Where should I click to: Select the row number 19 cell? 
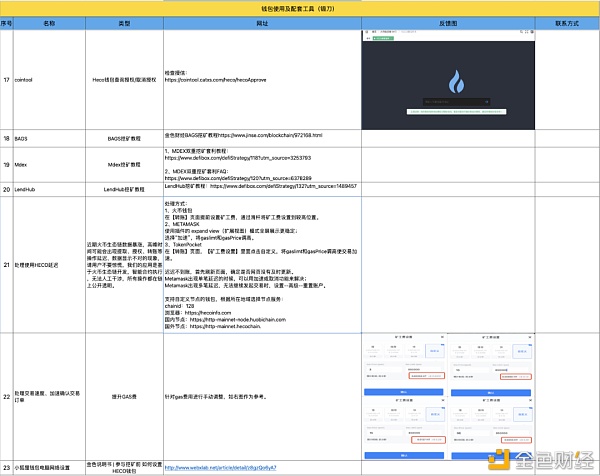(7, 165)
